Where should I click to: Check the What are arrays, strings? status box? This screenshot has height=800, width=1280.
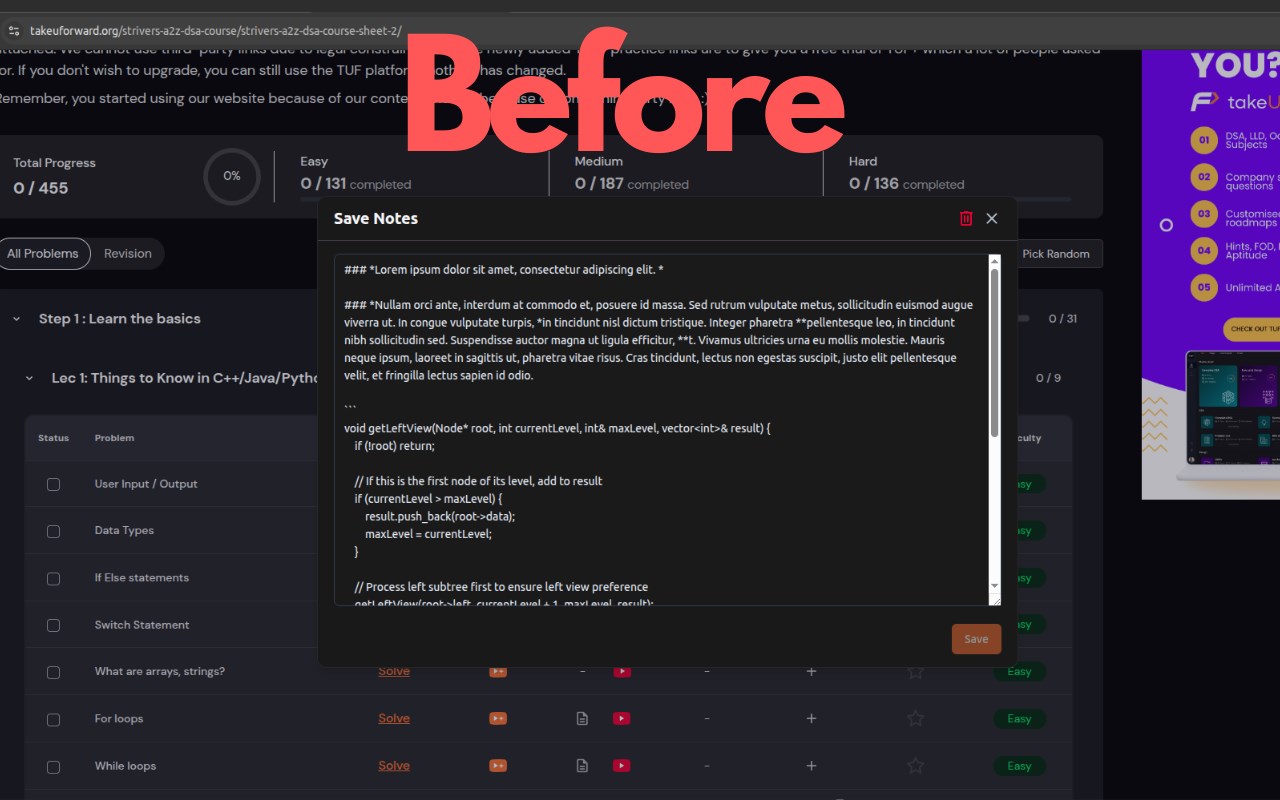53,672
